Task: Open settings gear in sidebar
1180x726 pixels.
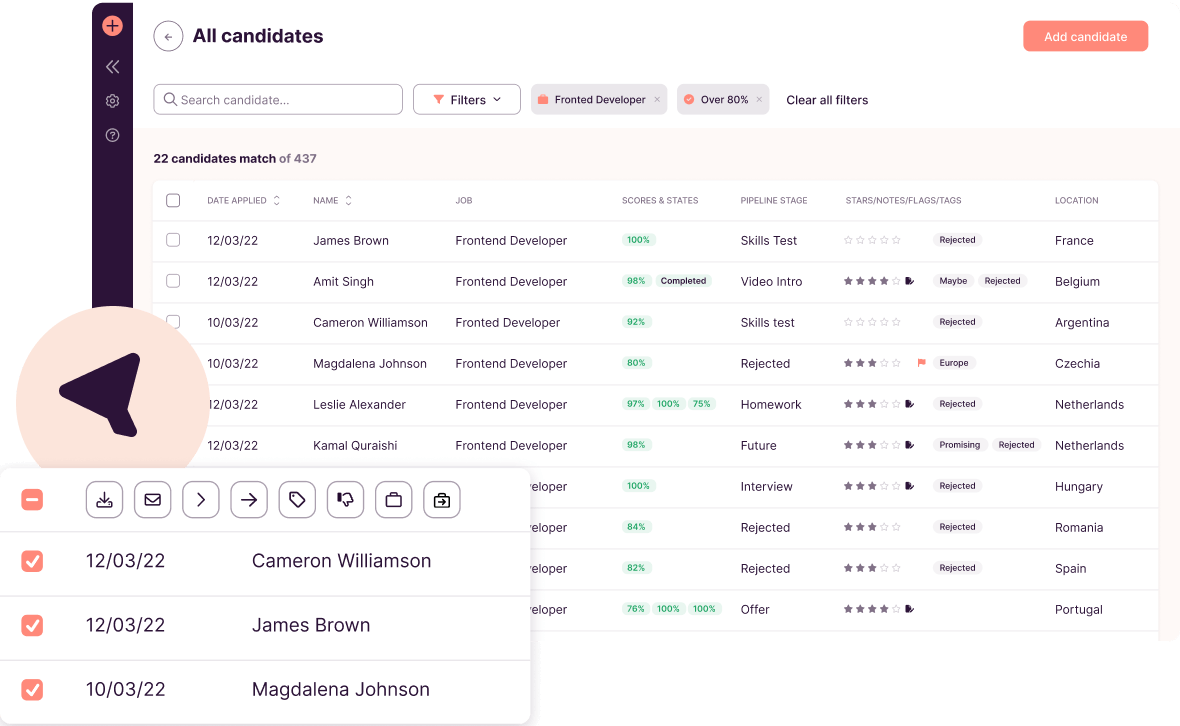Action: pyautogui.click(x=112, y=101)
